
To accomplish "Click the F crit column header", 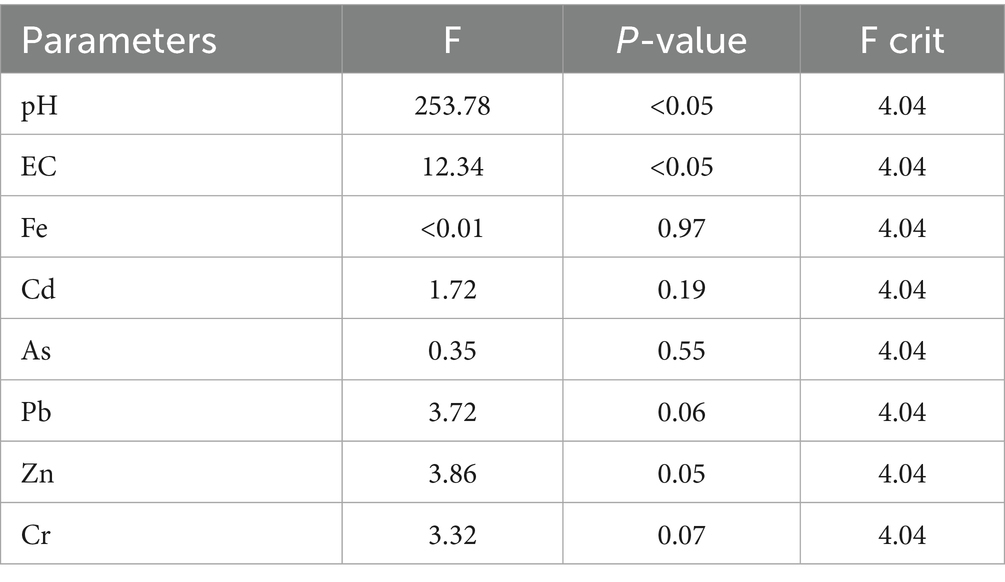I will (902, 40).
